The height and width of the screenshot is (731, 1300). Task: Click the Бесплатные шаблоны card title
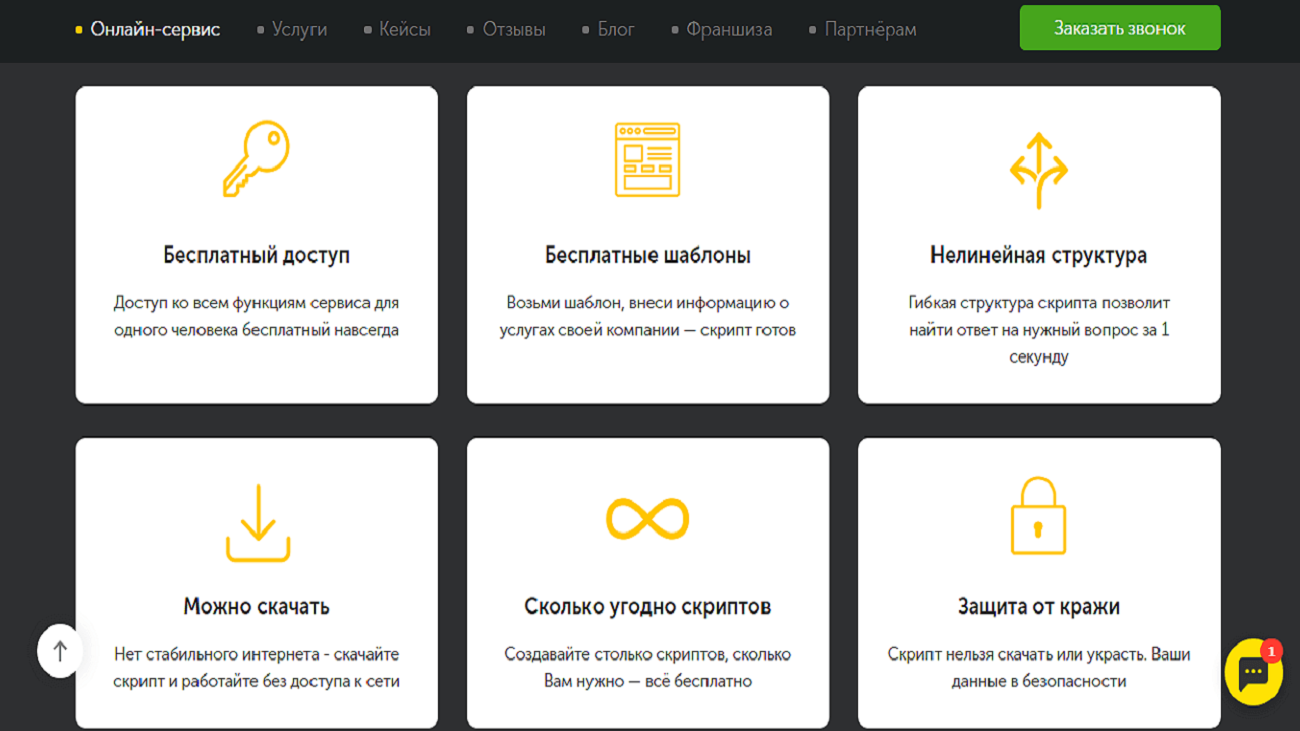(647, 255)
